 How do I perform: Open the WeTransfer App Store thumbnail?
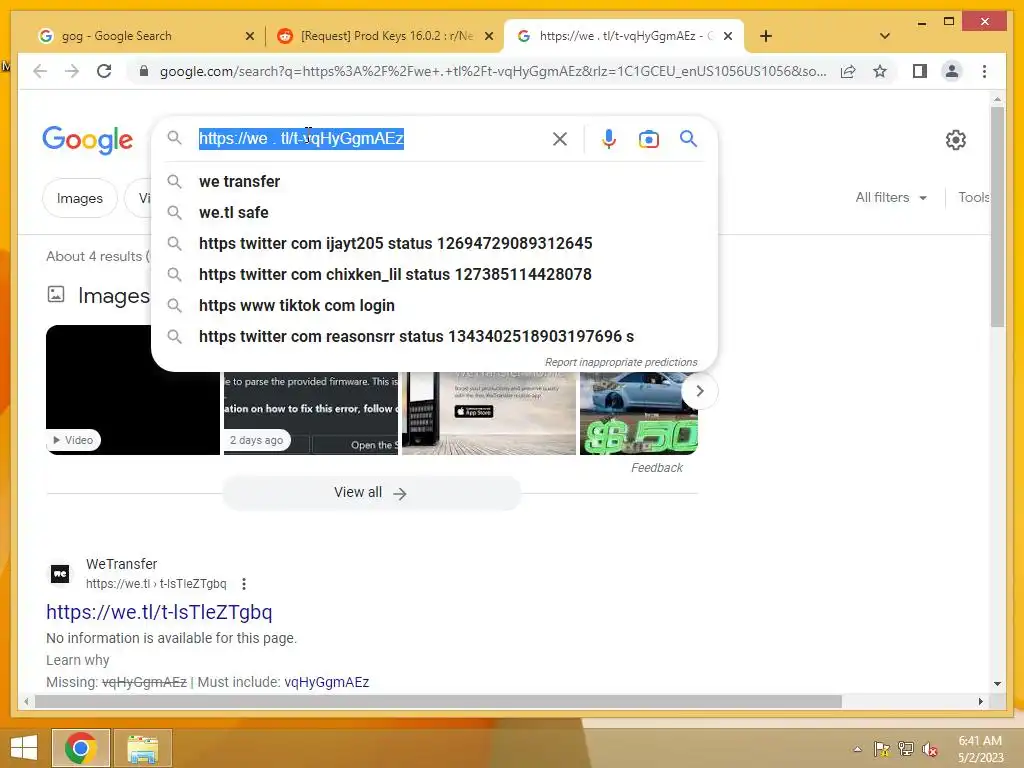(488, 413)
